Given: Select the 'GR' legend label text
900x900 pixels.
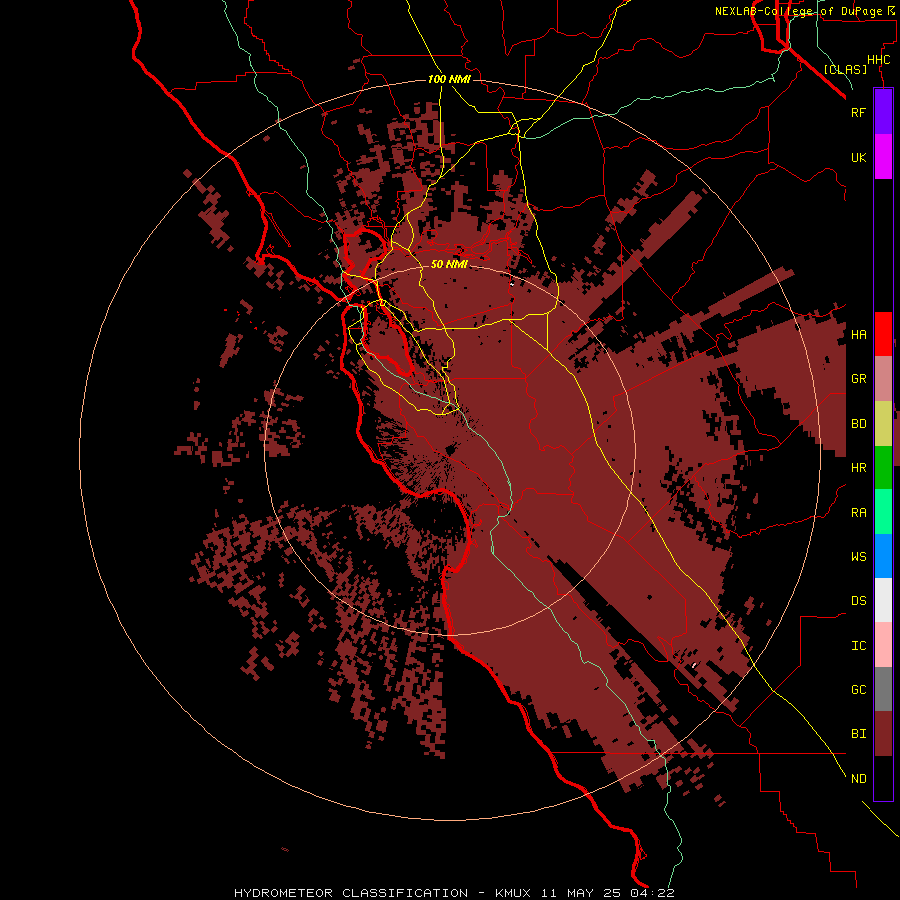Looking at the screenshot, I should (858, 379).
